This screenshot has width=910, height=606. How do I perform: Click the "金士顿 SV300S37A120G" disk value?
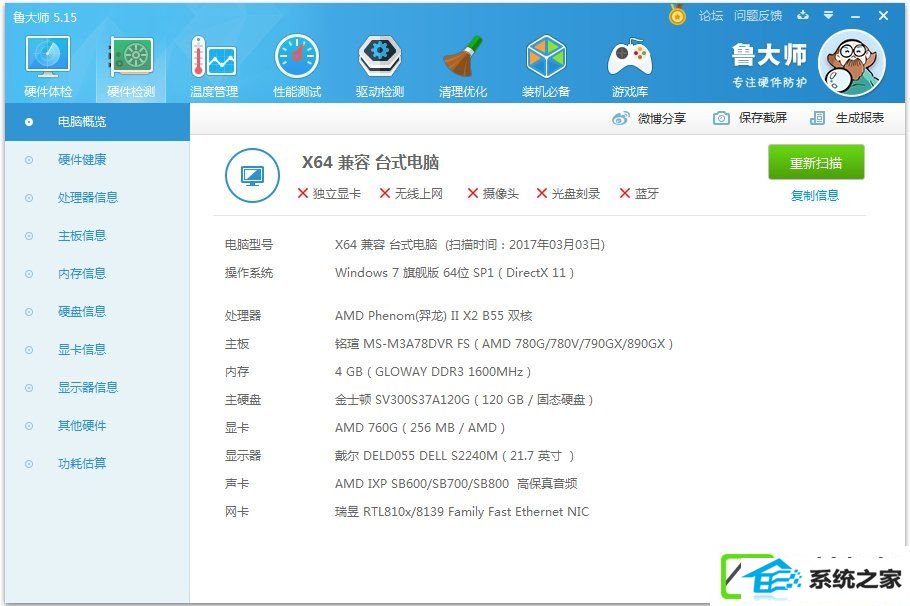[x=402, y=399]
